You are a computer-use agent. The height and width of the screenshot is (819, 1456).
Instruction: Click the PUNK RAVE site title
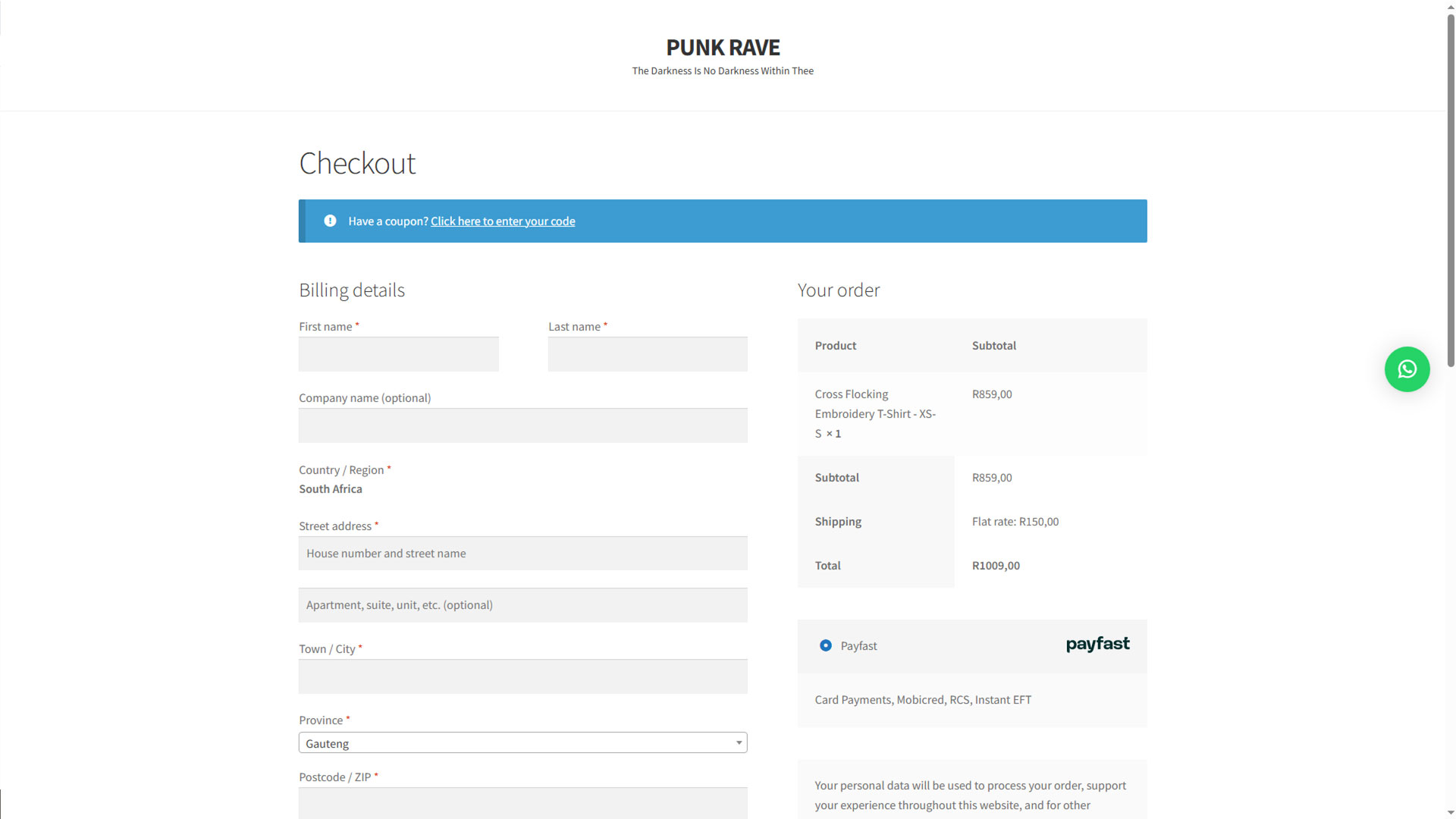click(x=723, y=47)
